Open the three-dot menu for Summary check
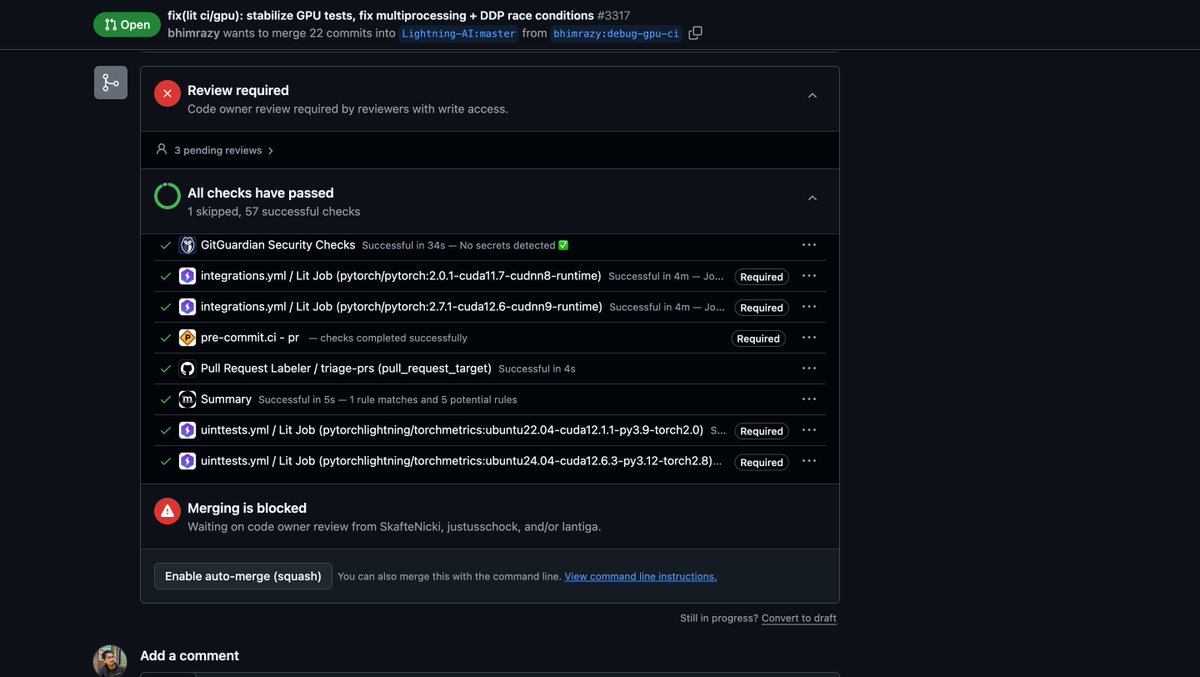 809,399
